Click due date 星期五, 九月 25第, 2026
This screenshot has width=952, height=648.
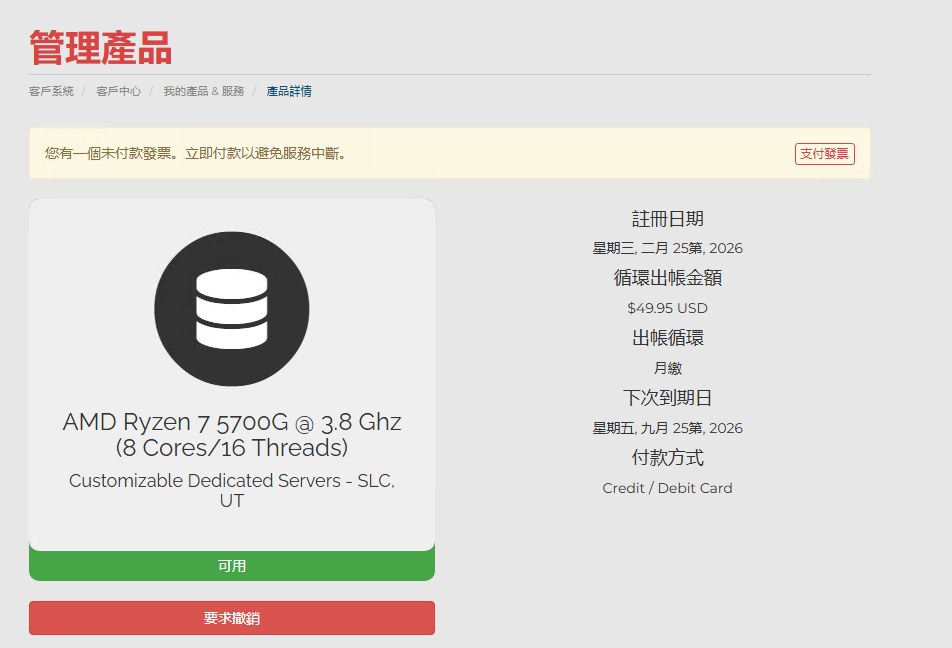[x=667, y=428]
